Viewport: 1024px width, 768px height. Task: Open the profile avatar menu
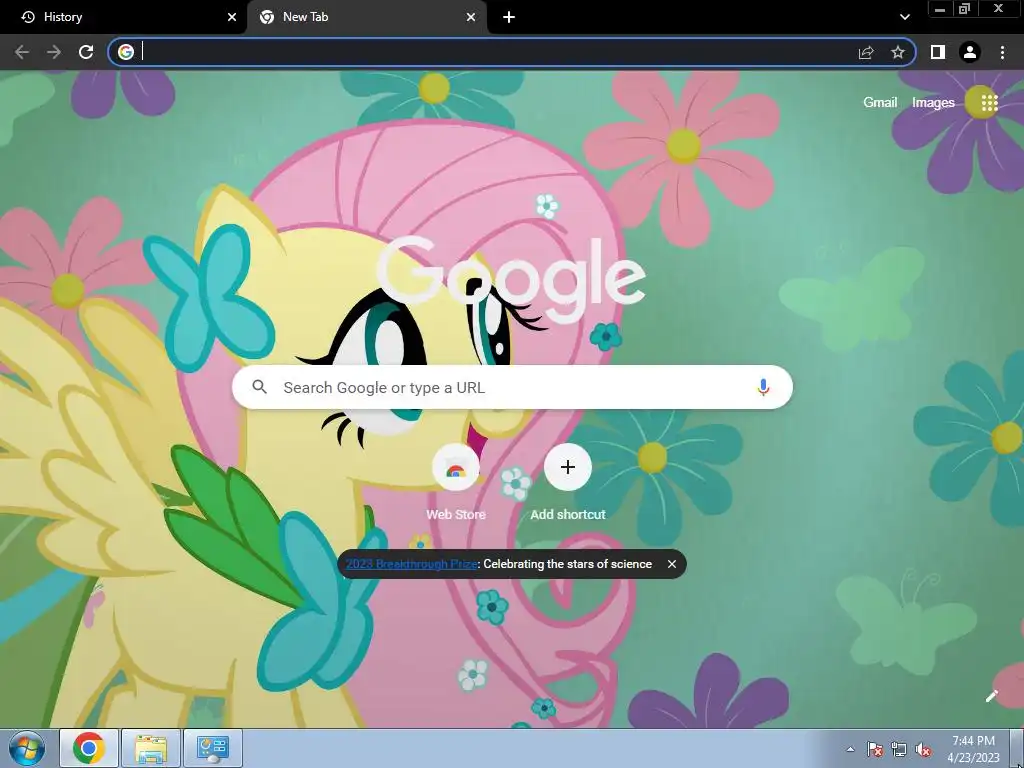point(970,52)
